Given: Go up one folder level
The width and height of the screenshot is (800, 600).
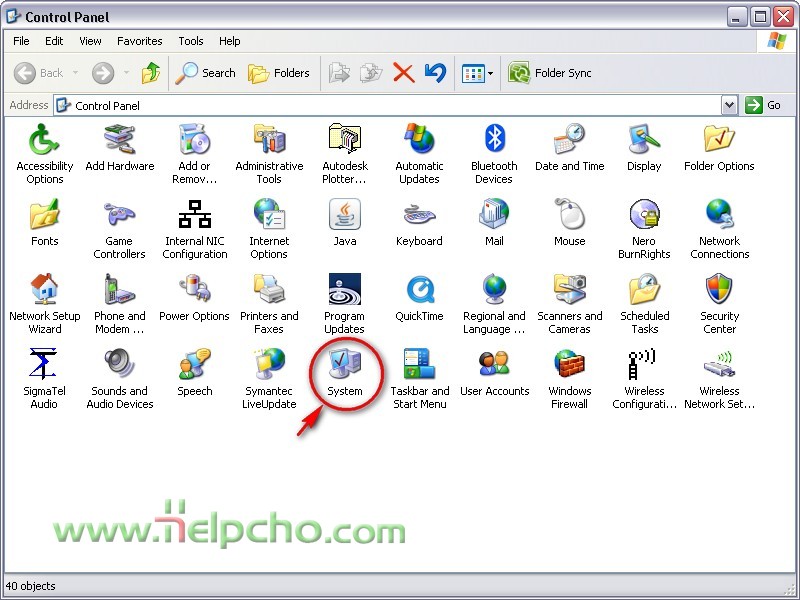Looking at the screenshot, I should pos(151,73).
